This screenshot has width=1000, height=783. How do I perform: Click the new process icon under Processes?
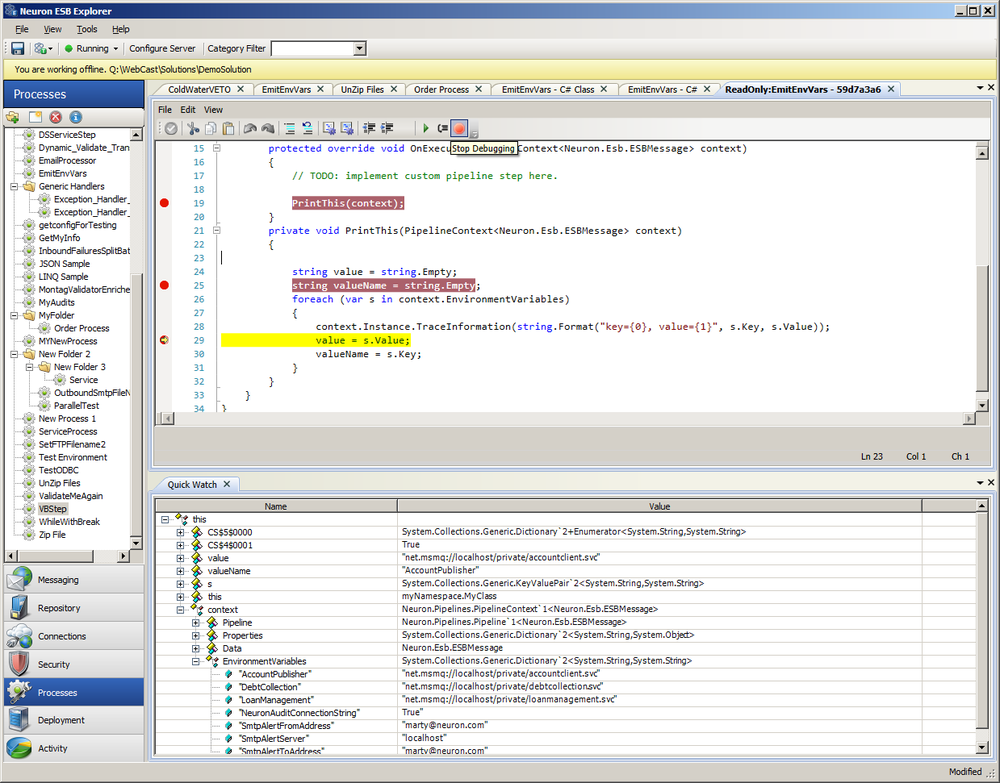[35, 117]
